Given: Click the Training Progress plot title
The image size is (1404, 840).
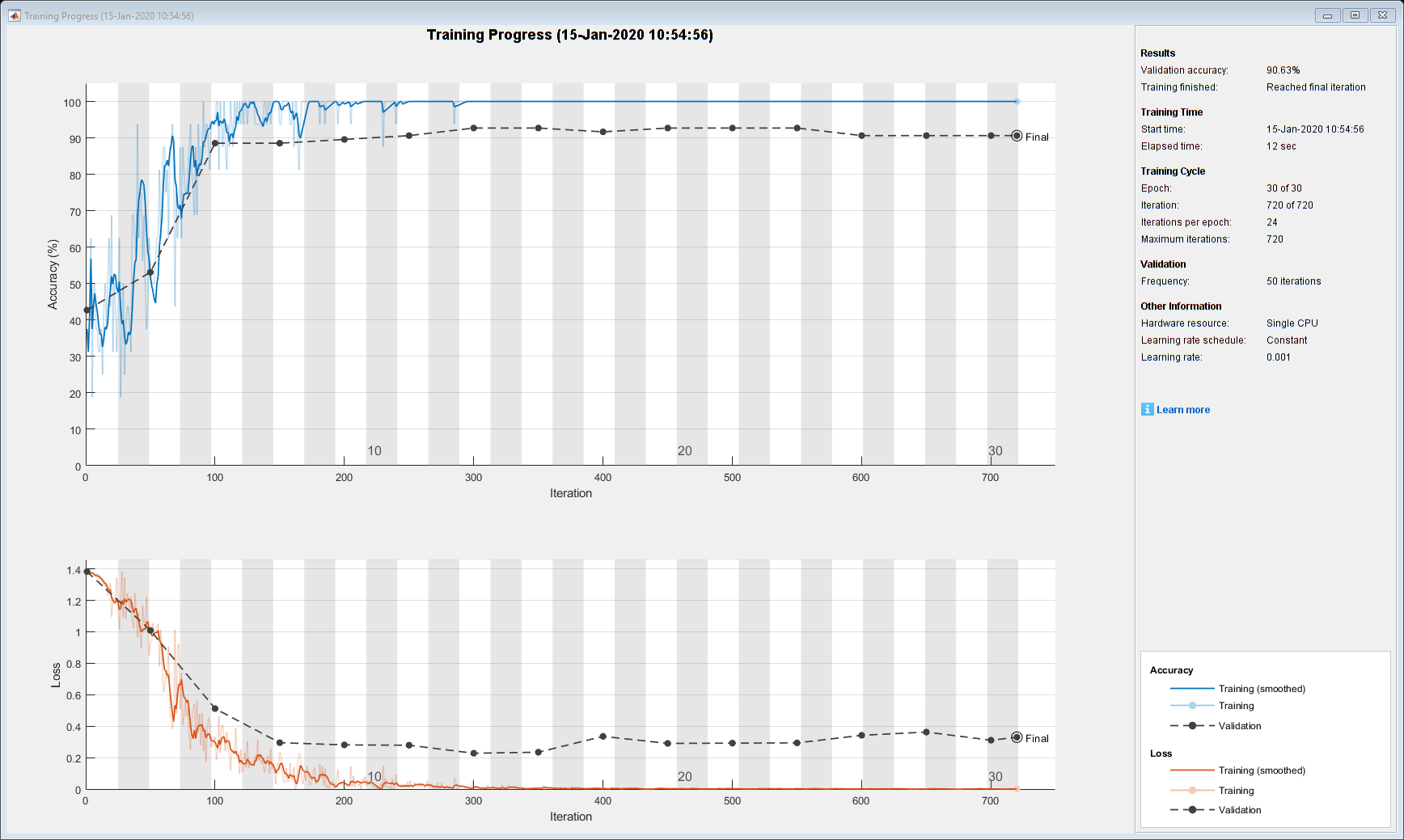Looking at the screenshot, I should pos(570,35).
